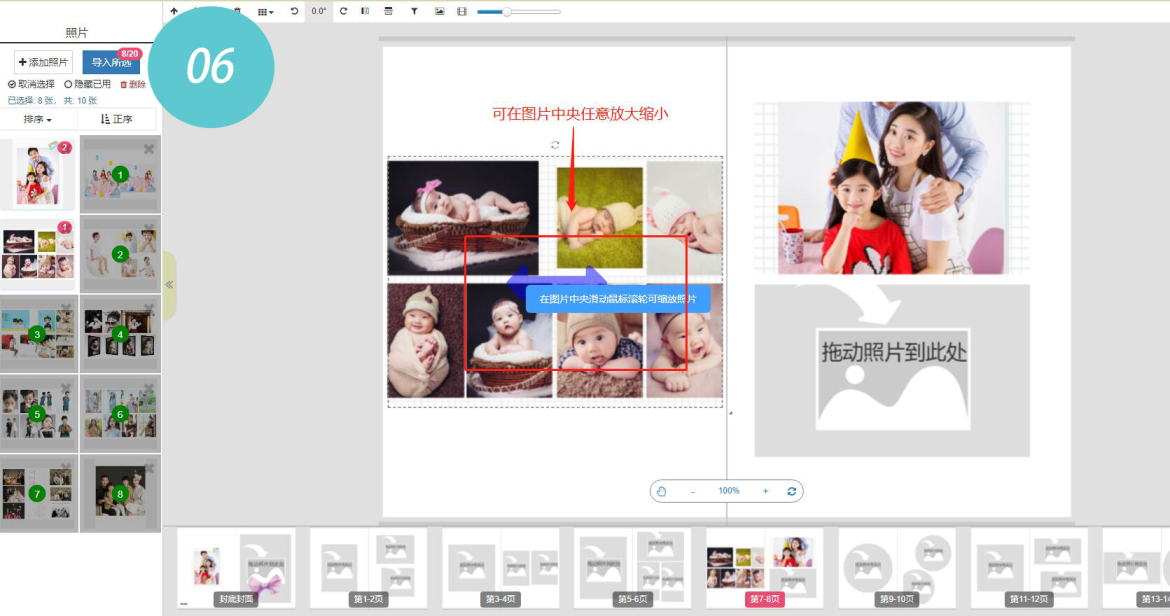Select the 第9-10页 page thumbnail
Image resolution: width=1170 pixels, height=616 pixels.
click(x=895, y=566)
